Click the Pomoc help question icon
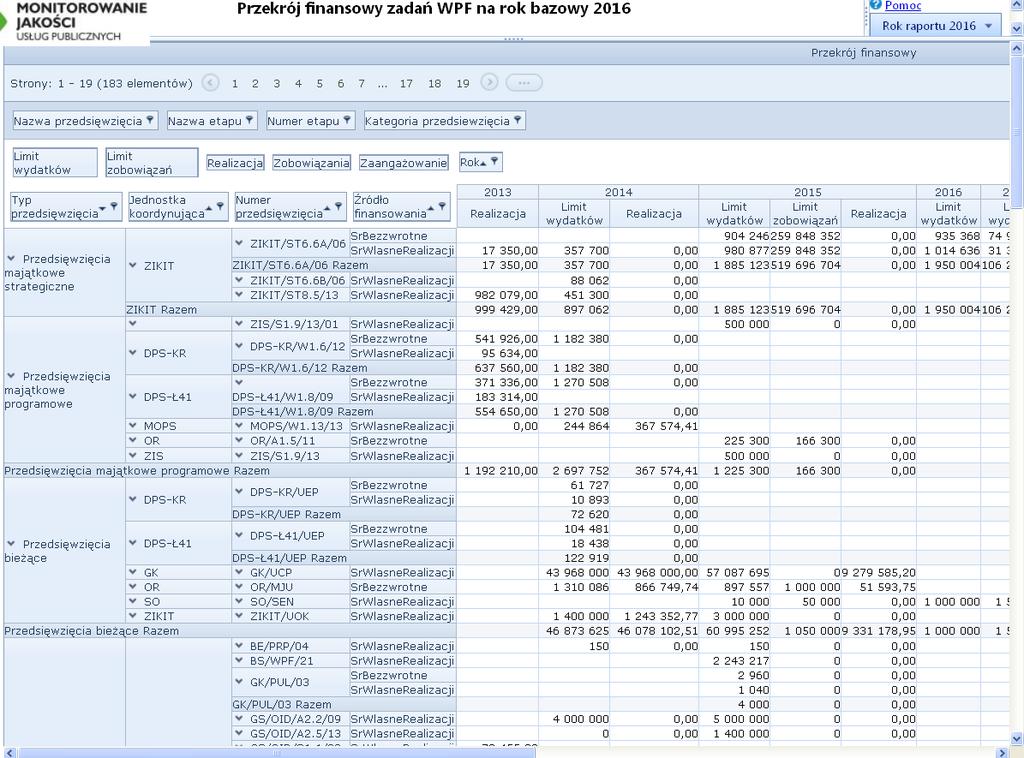This screenshot has width=1024, height=758. (876, 5)
